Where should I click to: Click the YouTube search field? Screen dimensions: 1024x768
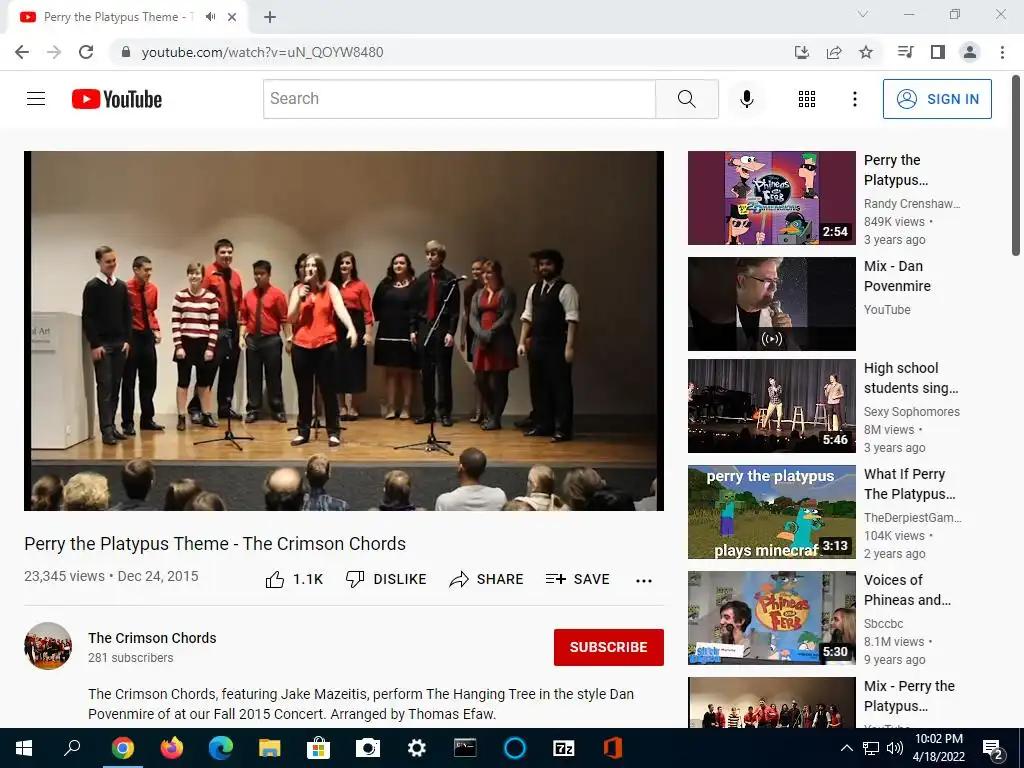click(460, 99)
